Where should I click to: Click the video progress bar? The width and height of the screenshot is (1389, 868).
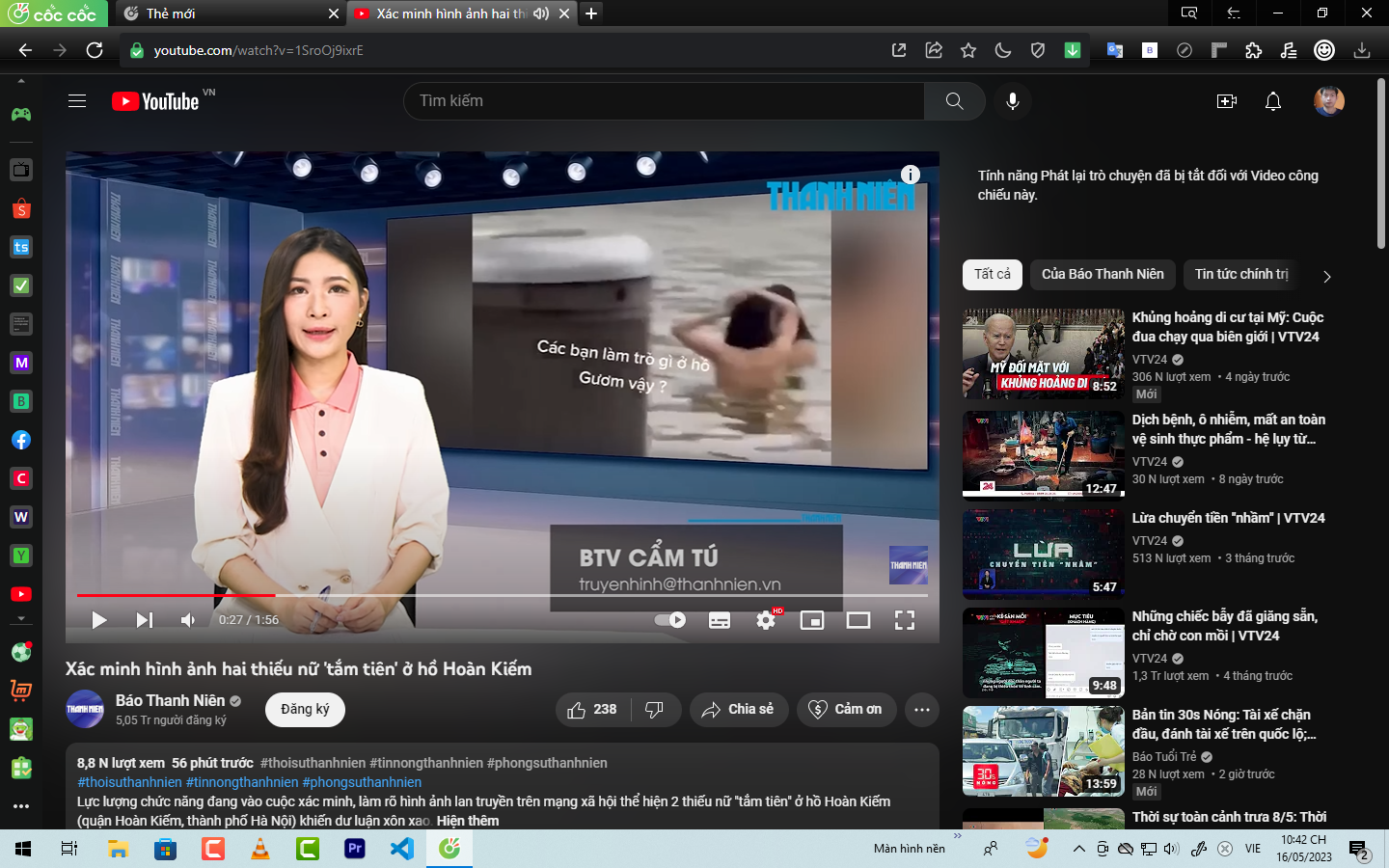(502, 595)
